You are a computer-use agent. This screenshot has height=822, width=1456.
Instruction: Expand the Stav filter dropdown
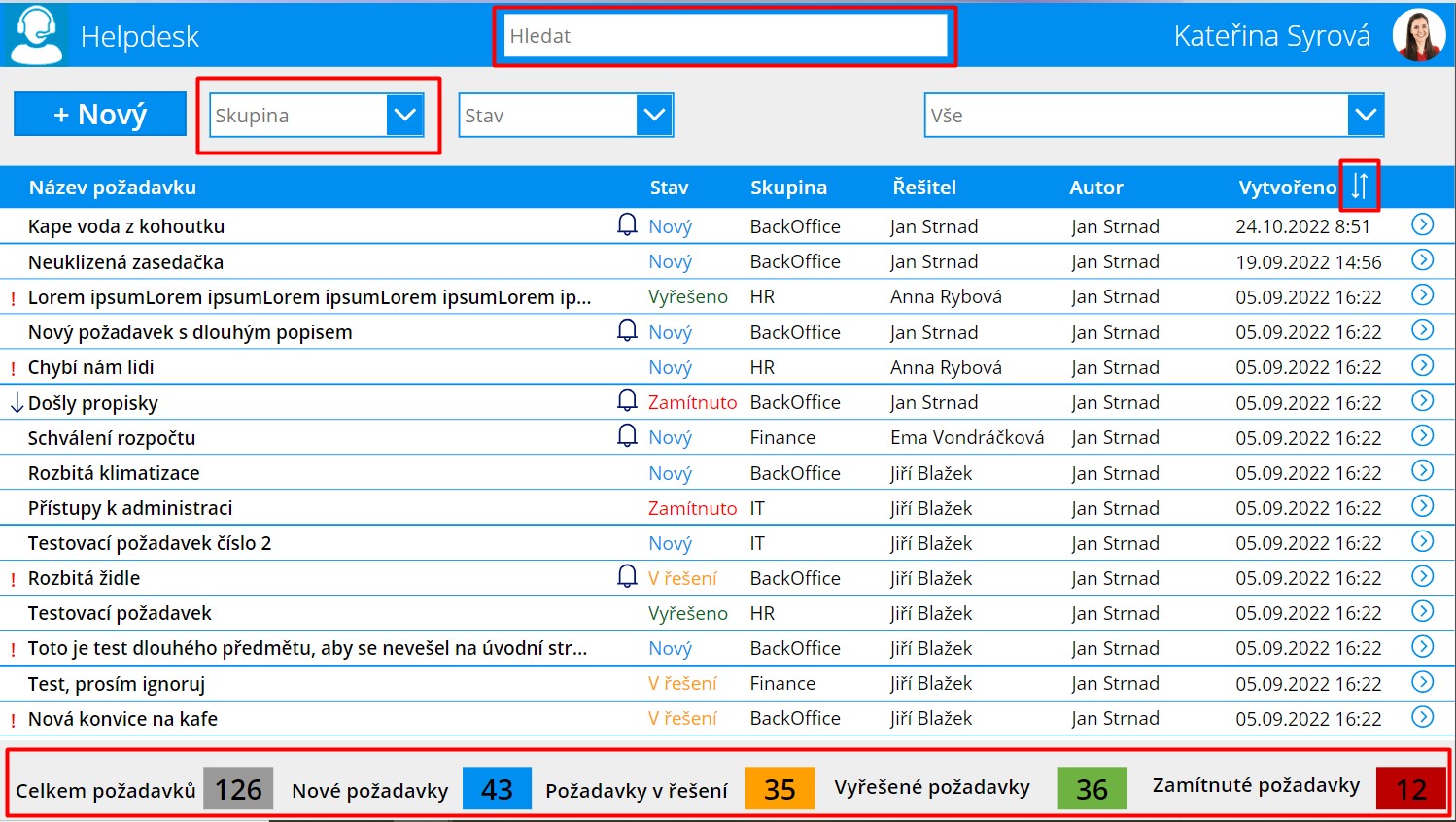[654, 115]
